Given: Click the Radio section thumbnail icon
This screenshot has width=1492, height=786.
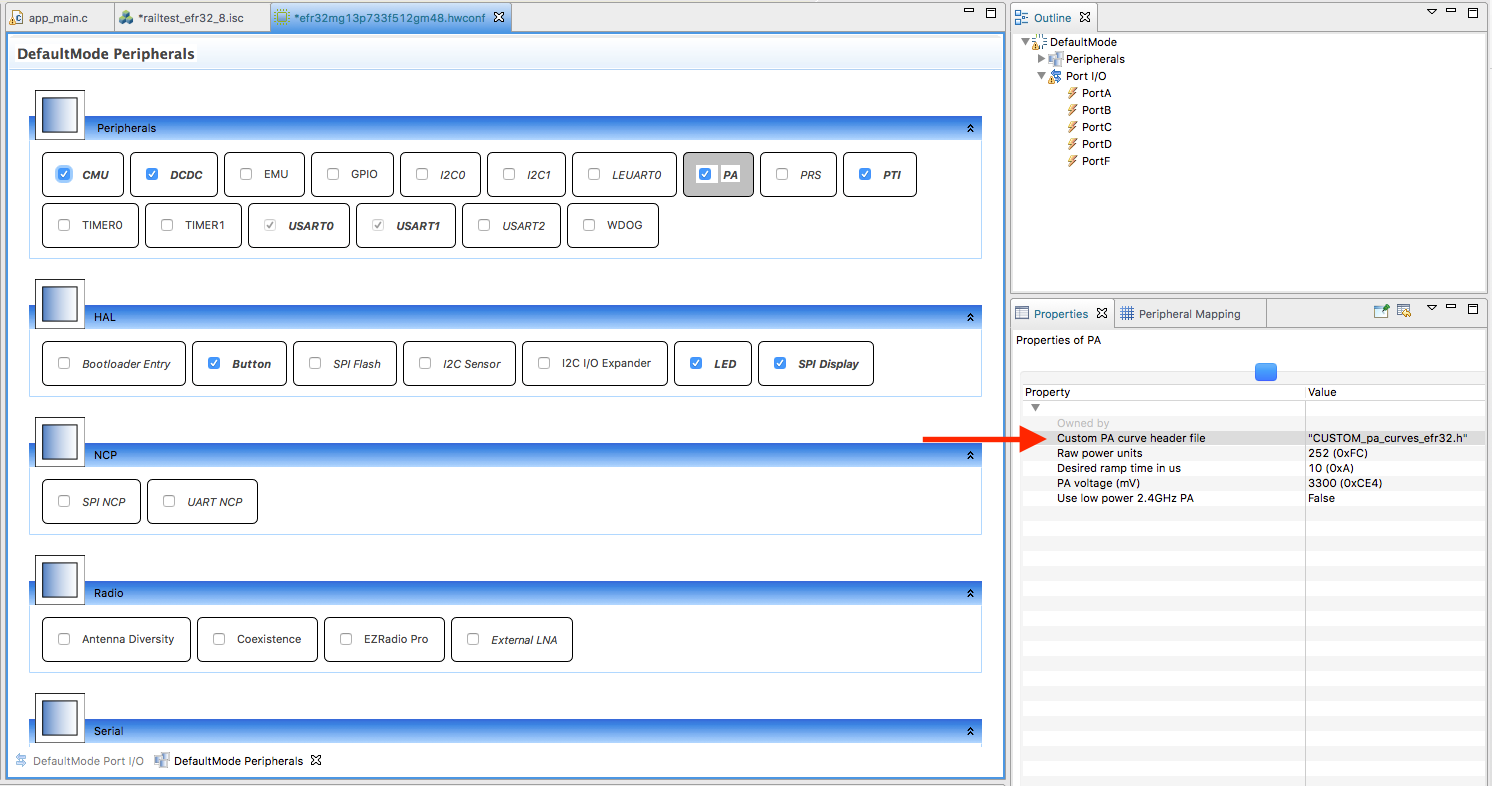Looking at the screenshot, I should [60, 580].
